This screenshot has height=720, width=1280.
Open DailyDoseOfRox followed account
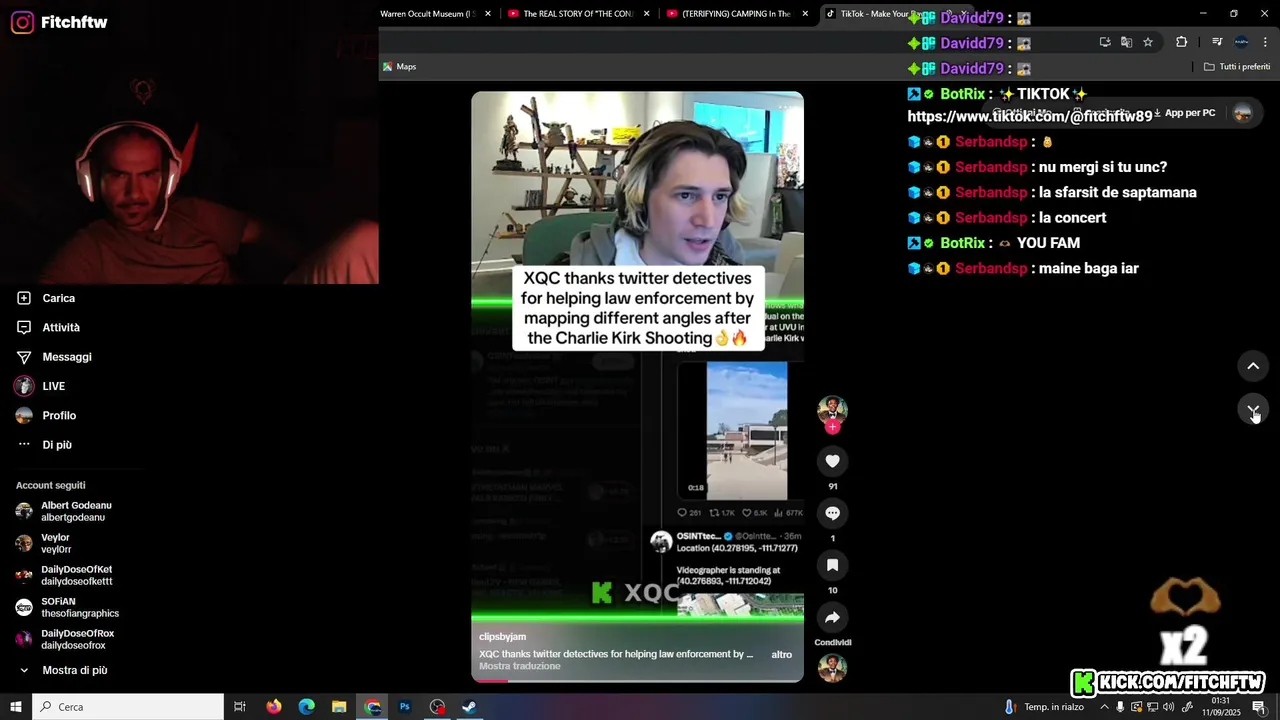(66, 639)
